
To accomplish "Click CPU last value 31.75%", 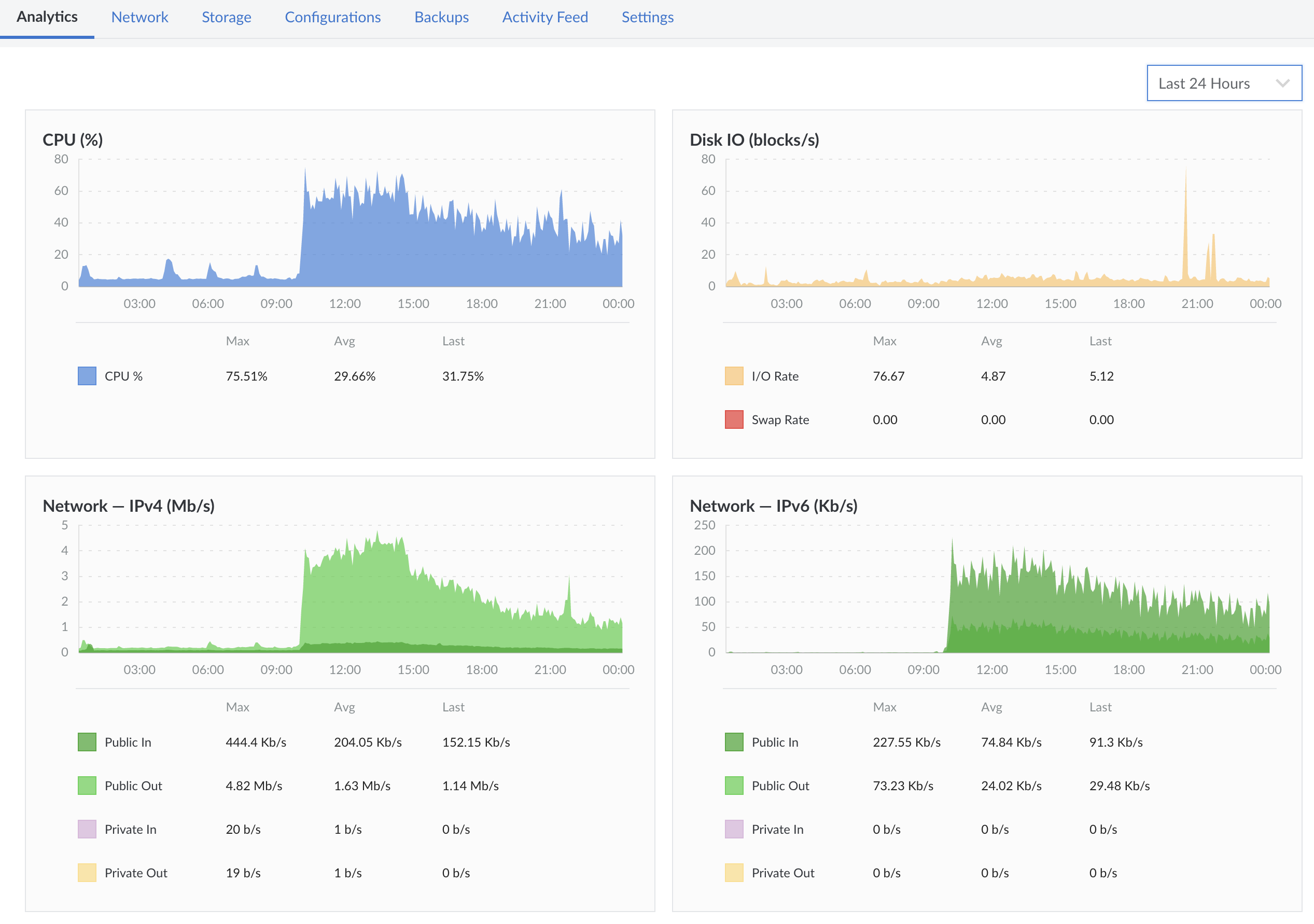I will [x=463, y=376].
